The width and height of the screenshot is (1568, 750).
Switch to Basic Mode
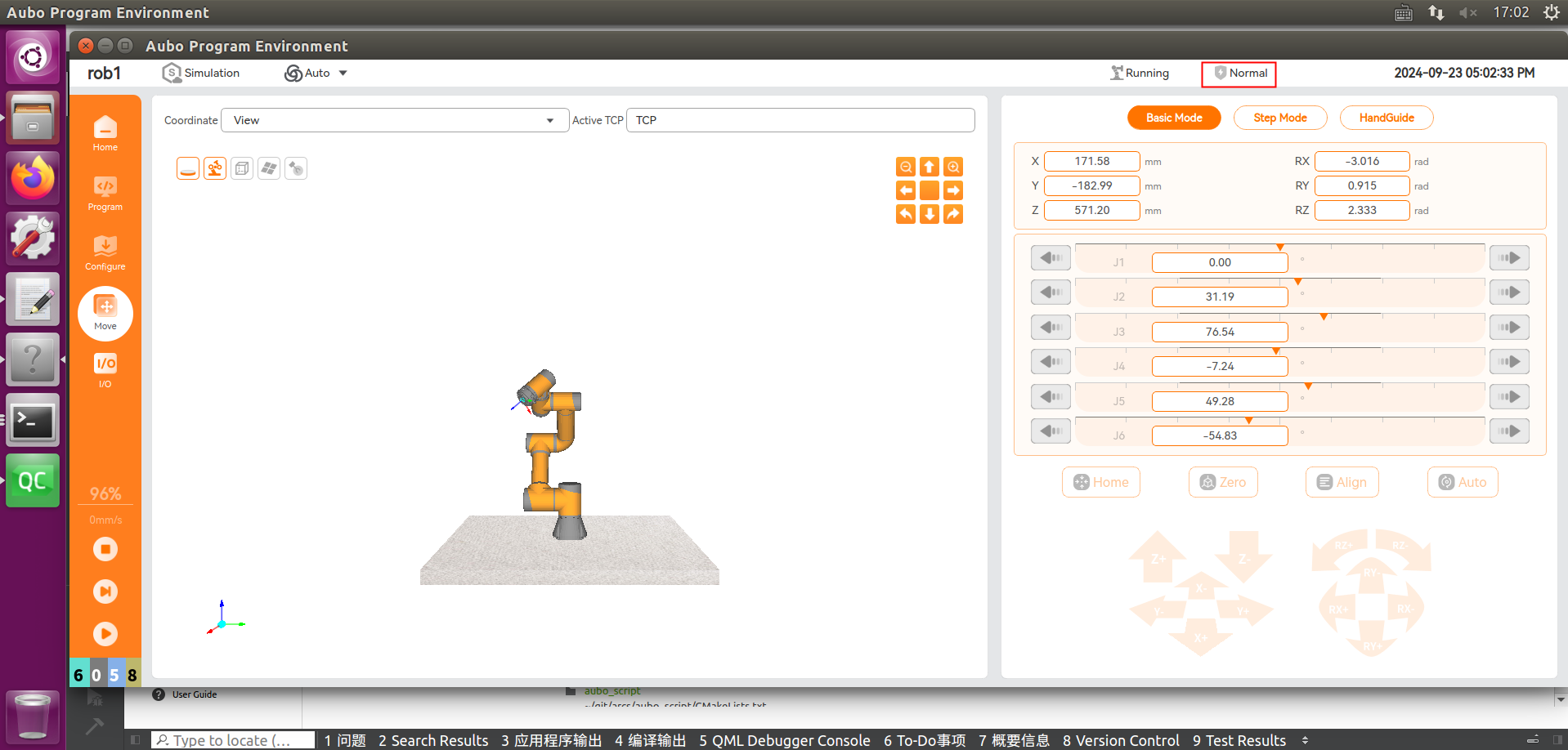1174,118
